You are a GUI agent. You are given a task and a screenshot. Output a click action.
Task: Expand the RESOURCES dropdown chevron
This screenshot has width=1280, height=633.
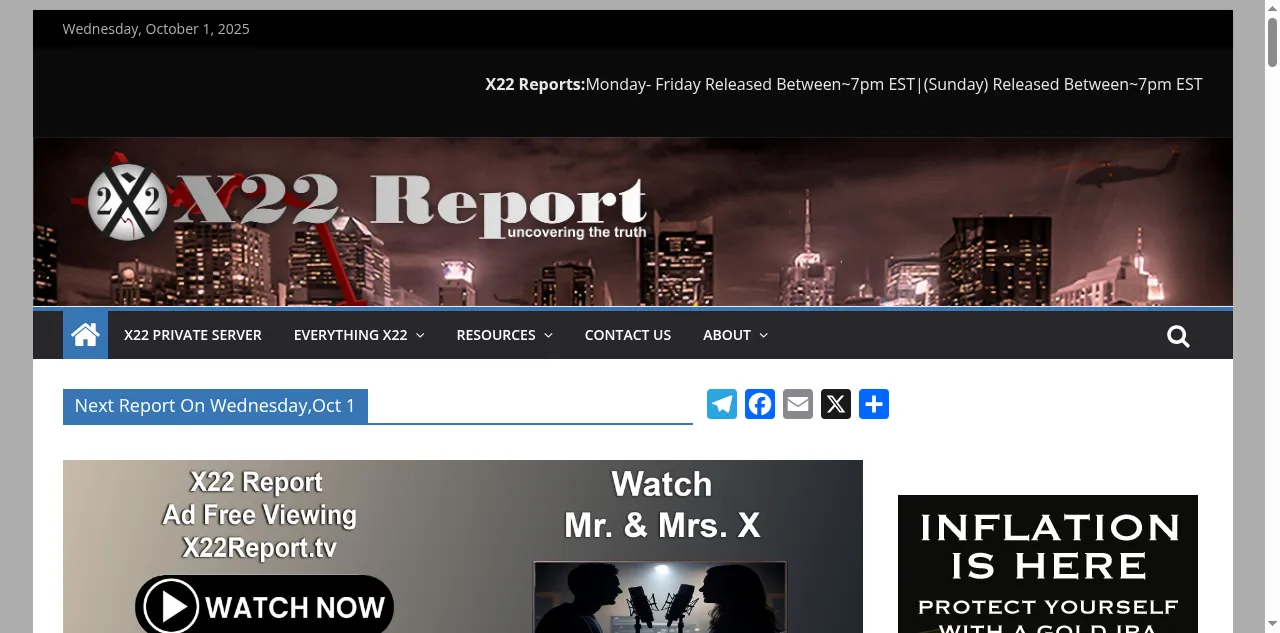pyautogui.click(x=548, y=335)
